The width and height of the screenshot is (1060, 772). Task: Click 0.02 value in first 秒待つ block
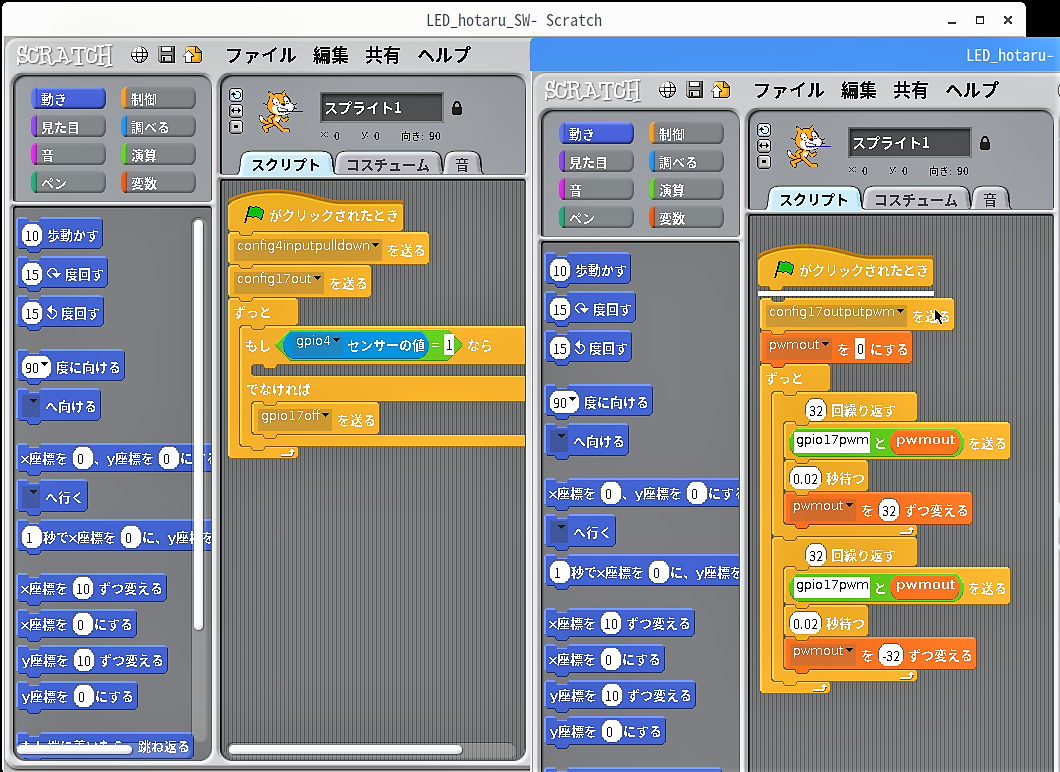point(805,479)
